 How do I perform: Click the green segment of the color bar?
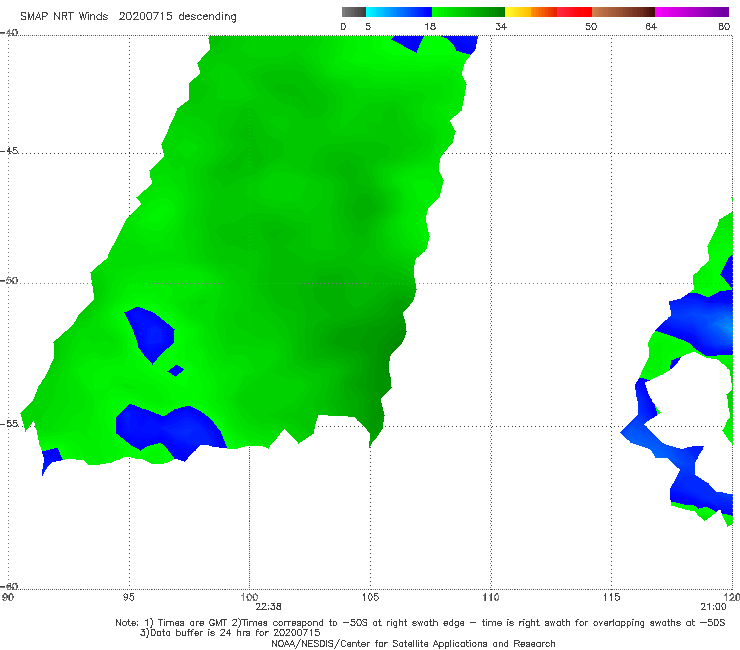pos(468,12)
